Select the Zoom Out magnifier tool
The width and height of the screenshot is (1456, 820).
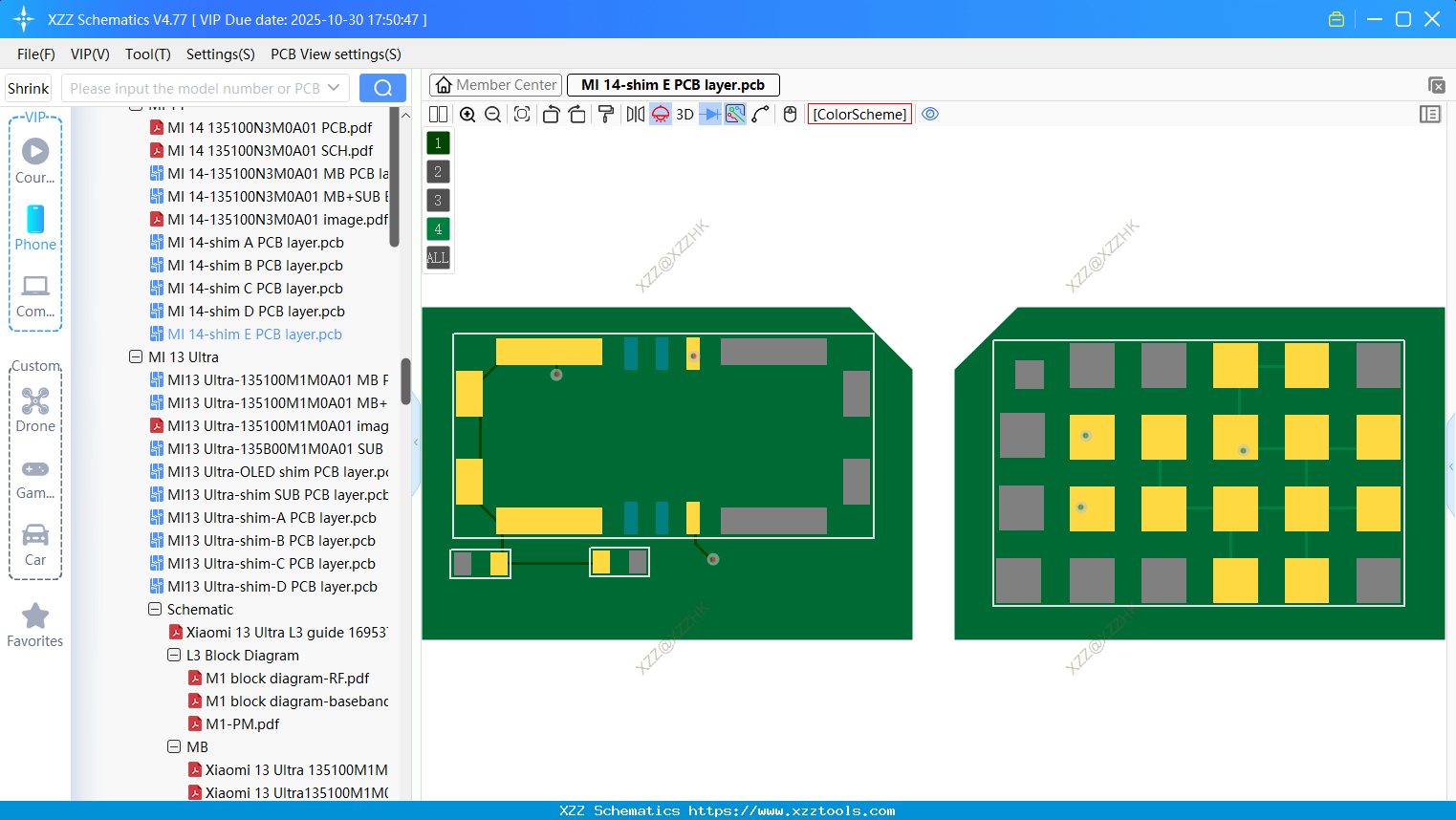[492, 114]
